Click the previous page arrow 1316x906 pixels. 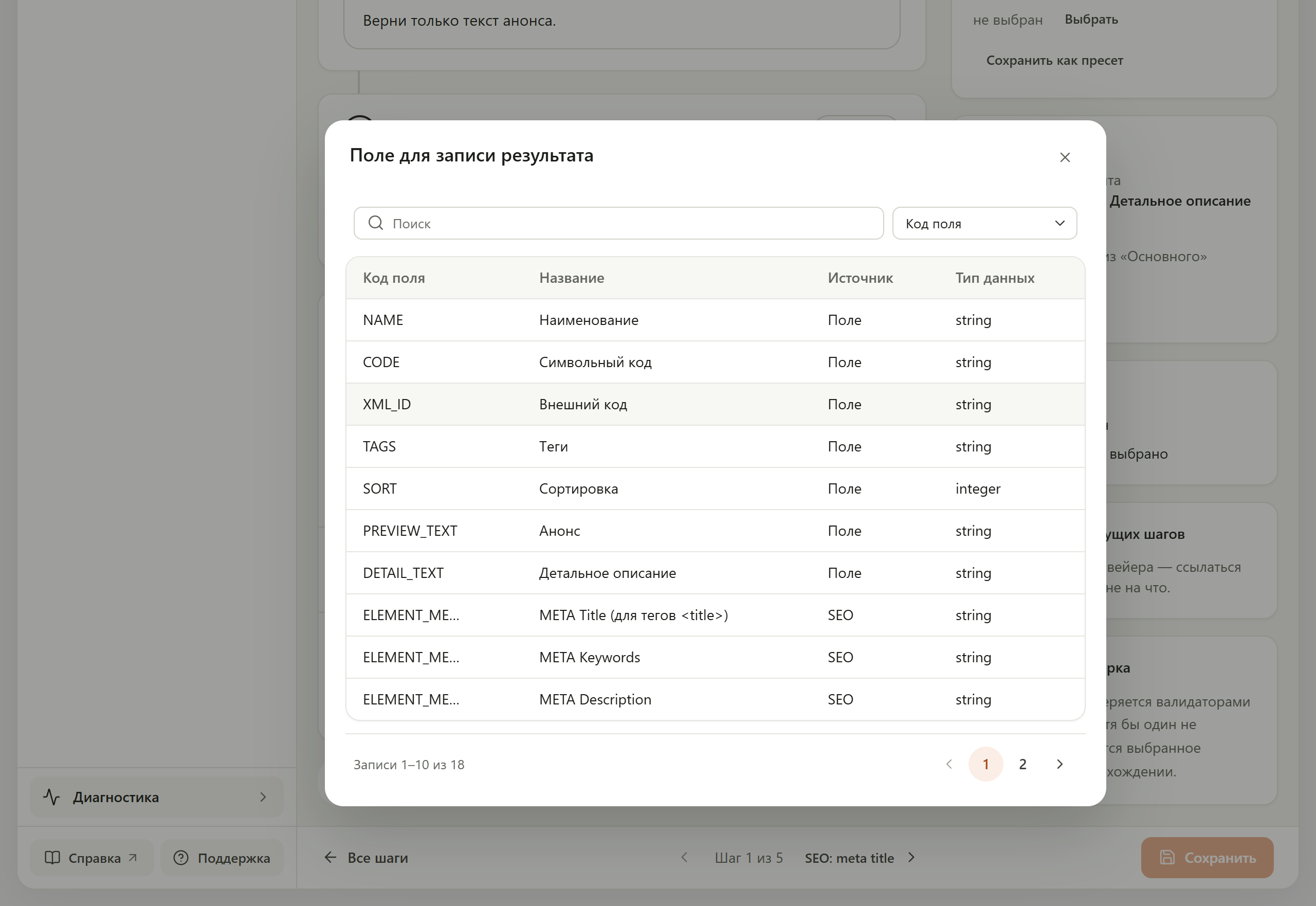pos(948,764)
